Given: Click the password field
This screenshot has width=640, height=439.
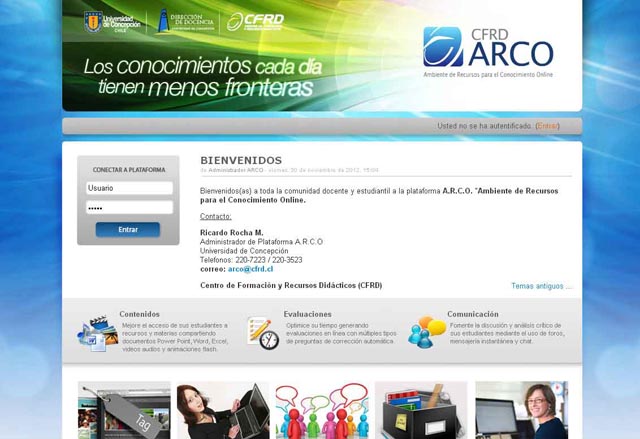Looking at the screenshot, I should point(129,207).
